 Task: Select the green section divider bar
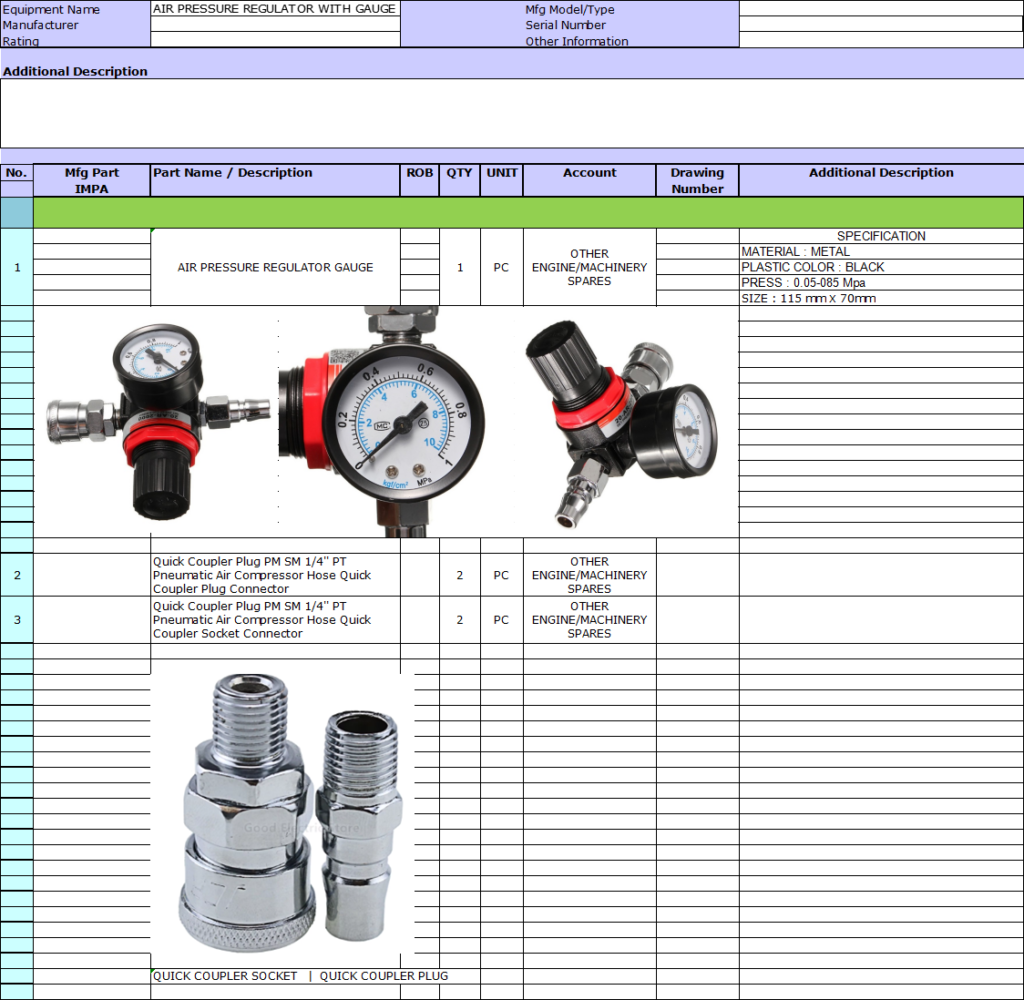[528, 212]
